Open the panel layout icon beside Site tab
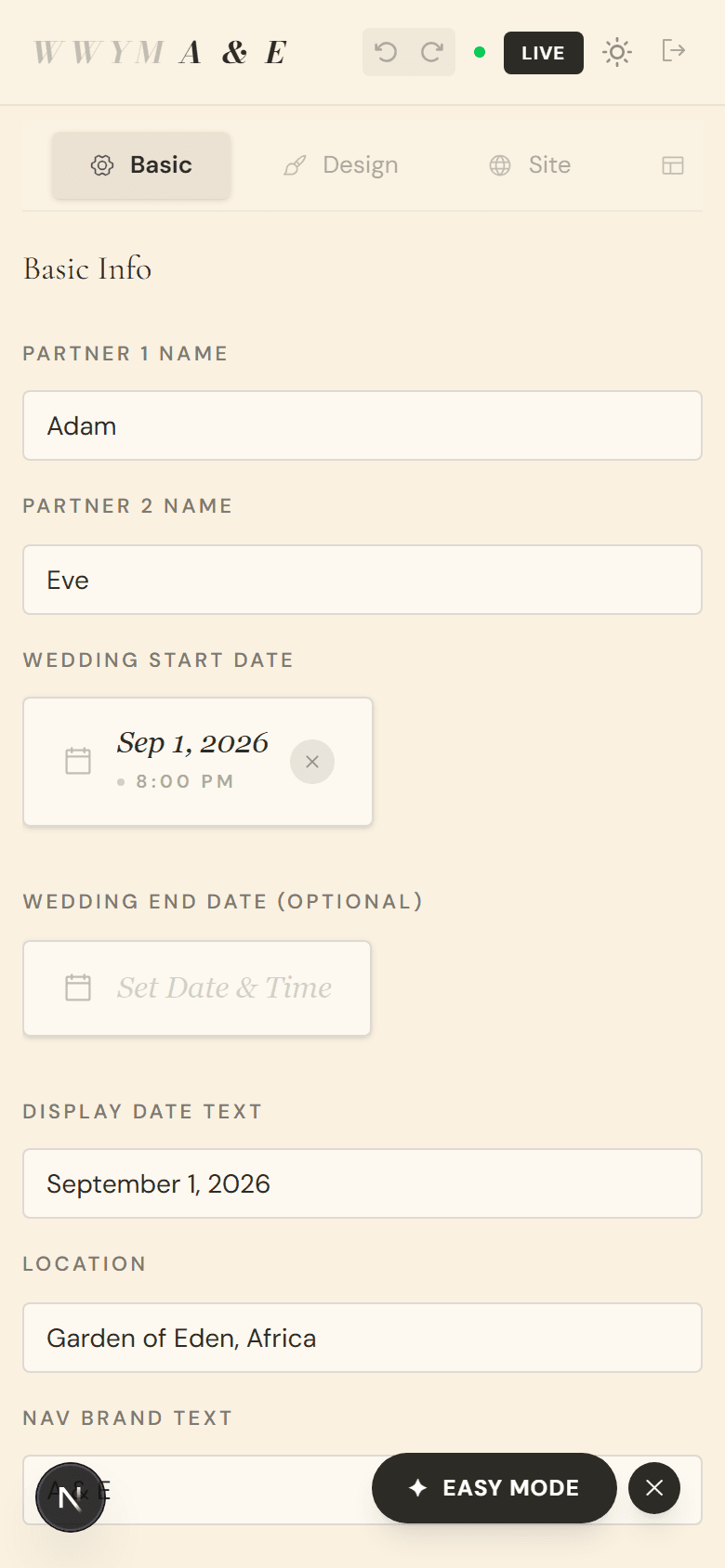 pos(671,164)
